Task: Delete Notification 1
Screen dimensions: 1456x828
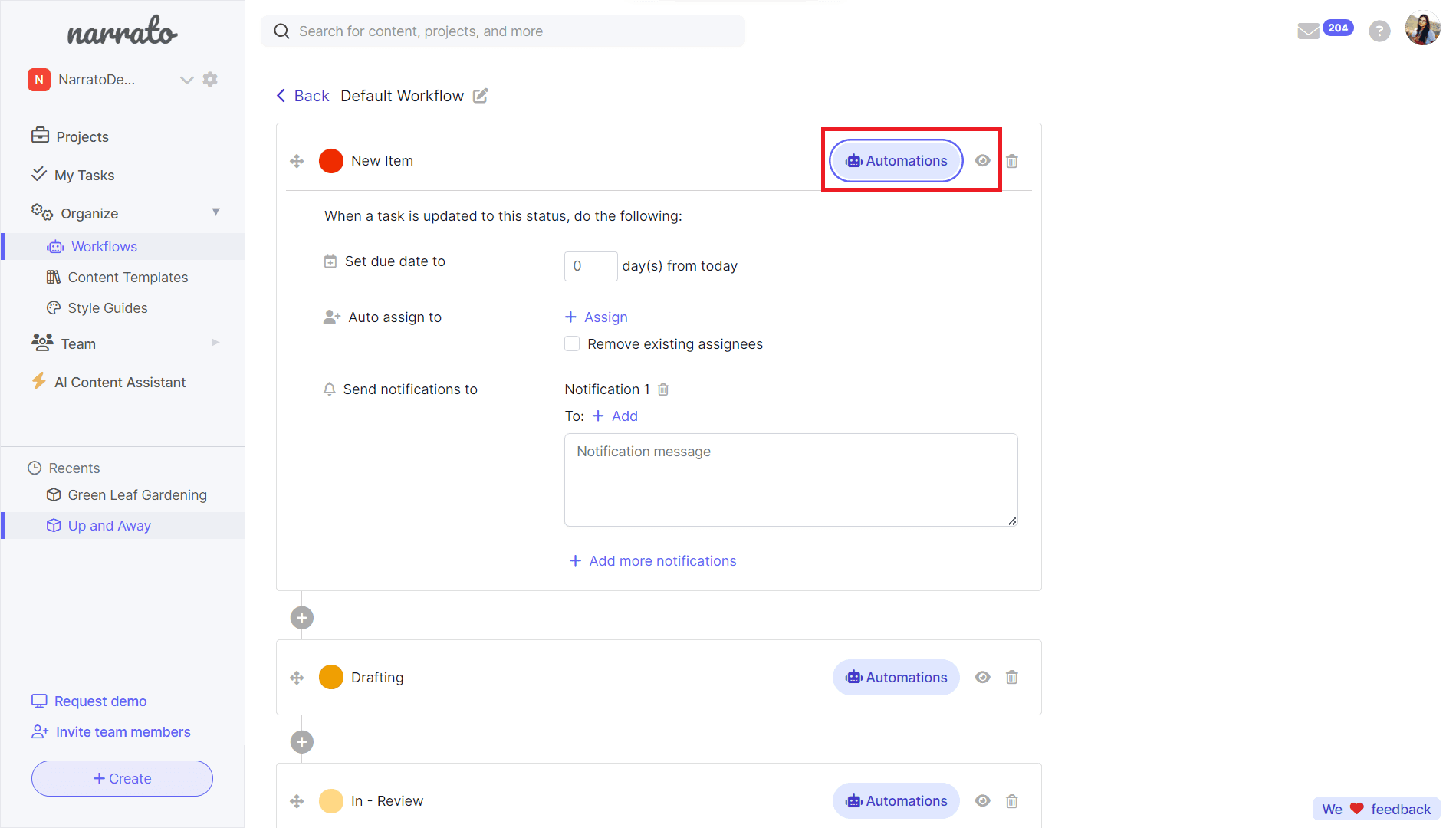Action: (x=663, y=389)
